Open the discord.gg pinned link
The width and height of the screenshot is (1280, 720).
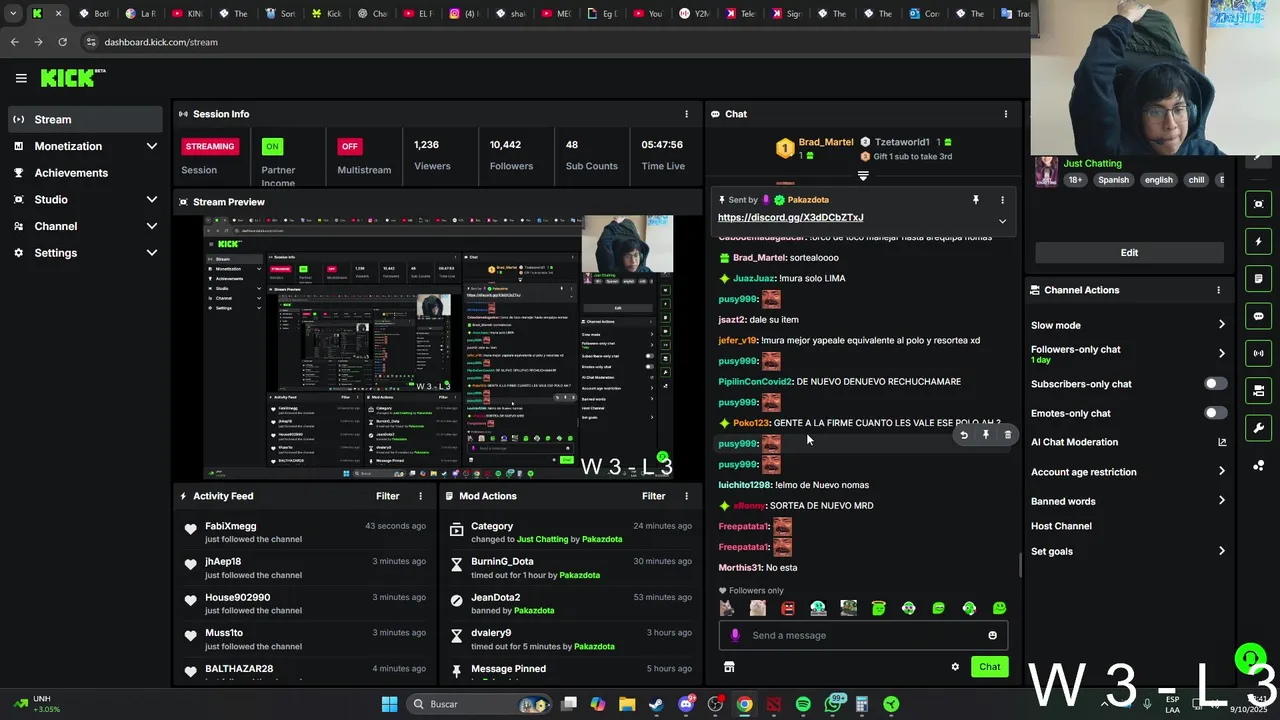tap(790, 217)
